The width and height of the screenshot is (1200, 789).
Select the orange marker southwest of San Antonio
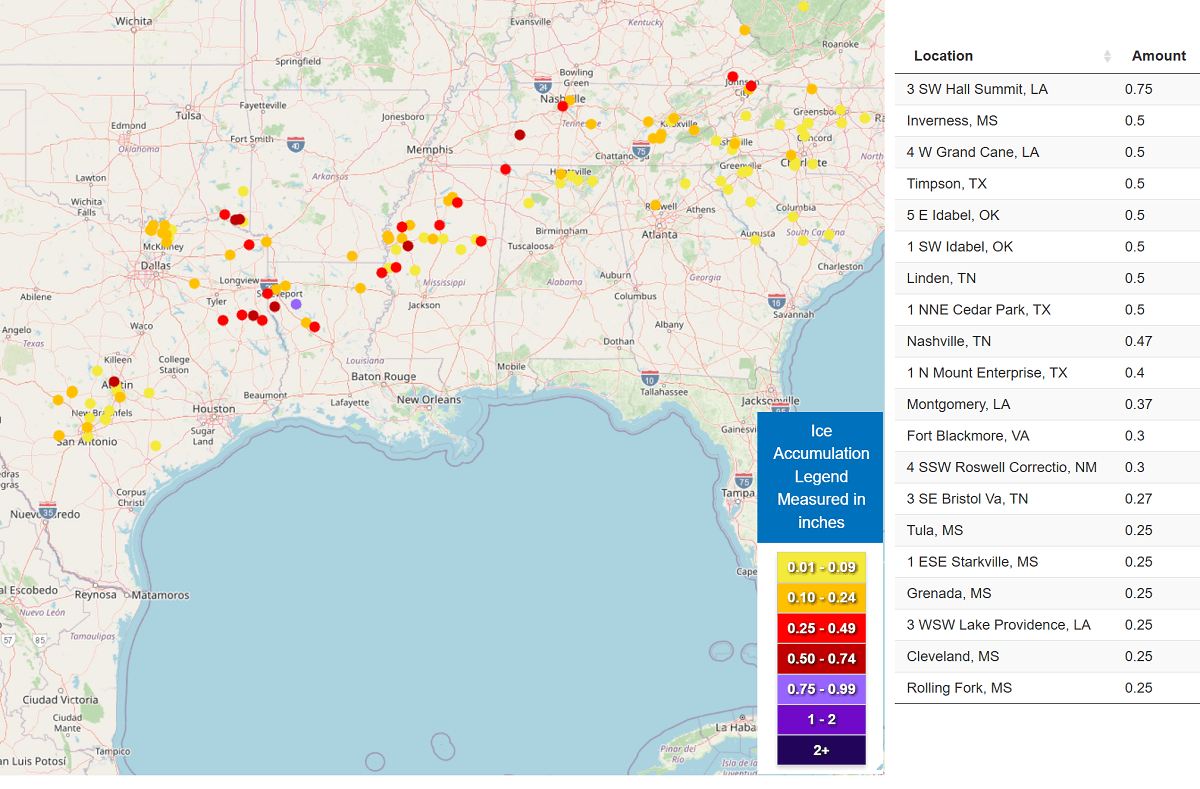[59, 435]
